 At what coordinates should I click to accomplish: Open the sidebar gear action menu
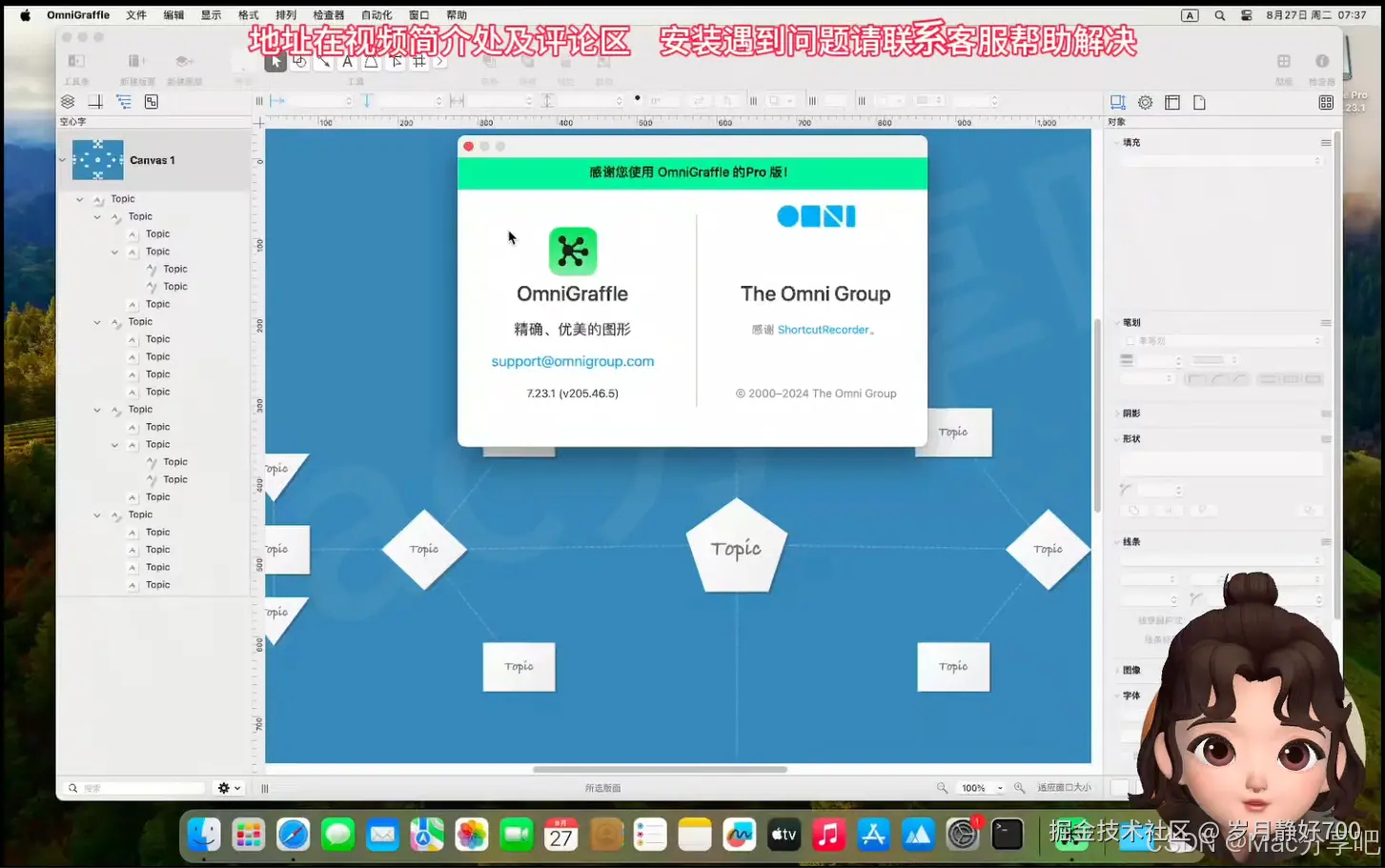[x=229, y=788]
